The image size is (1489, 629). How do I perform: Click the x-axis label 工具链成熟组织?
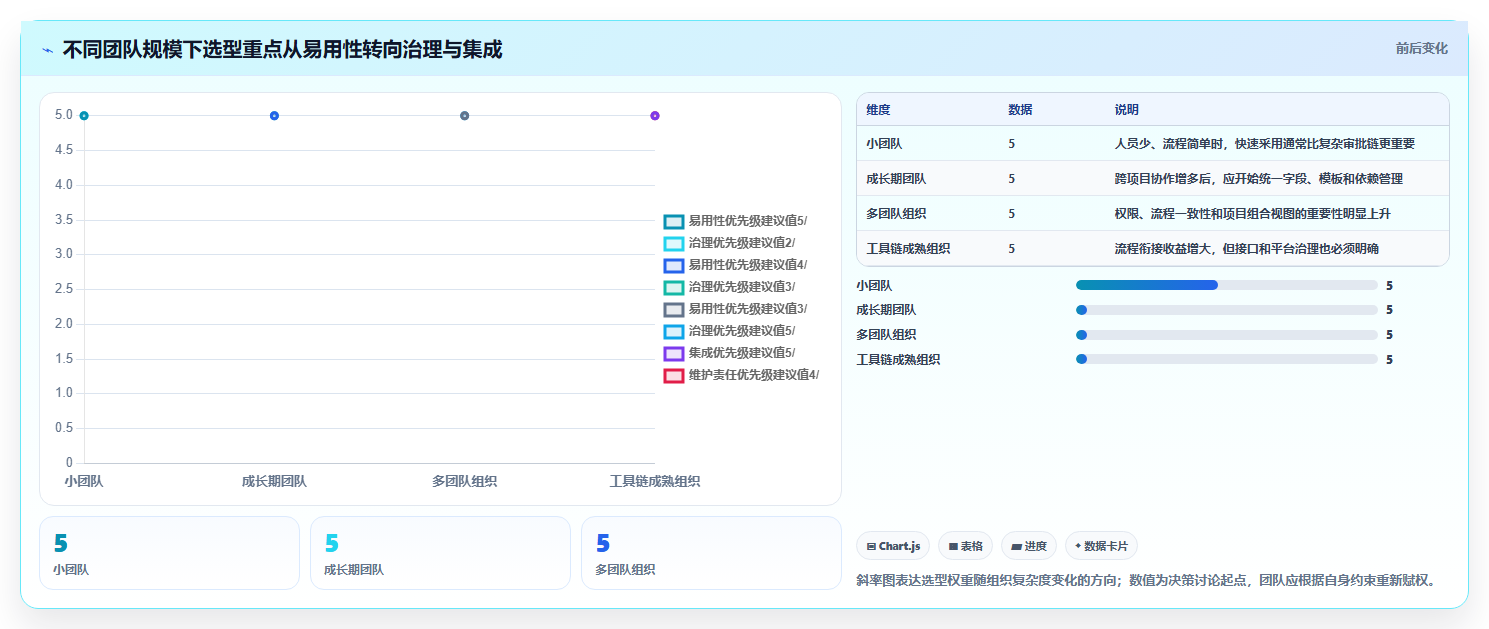coord(655,482)
